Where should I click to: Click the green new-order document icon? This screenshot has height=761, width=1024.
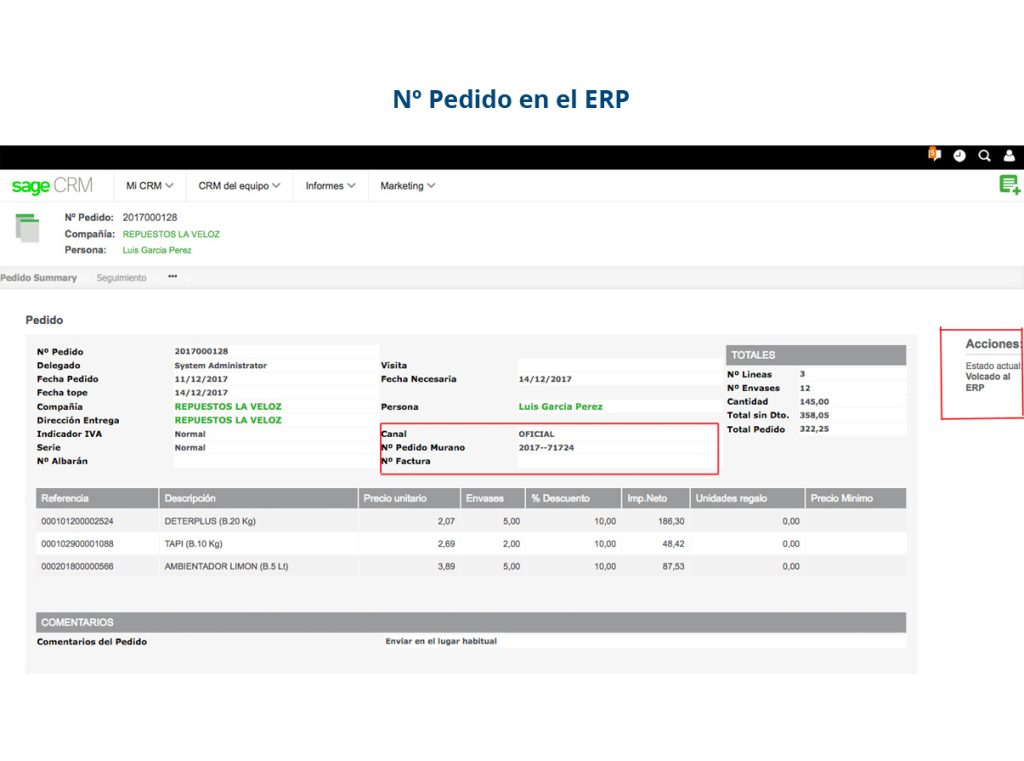pos(1009,185)
